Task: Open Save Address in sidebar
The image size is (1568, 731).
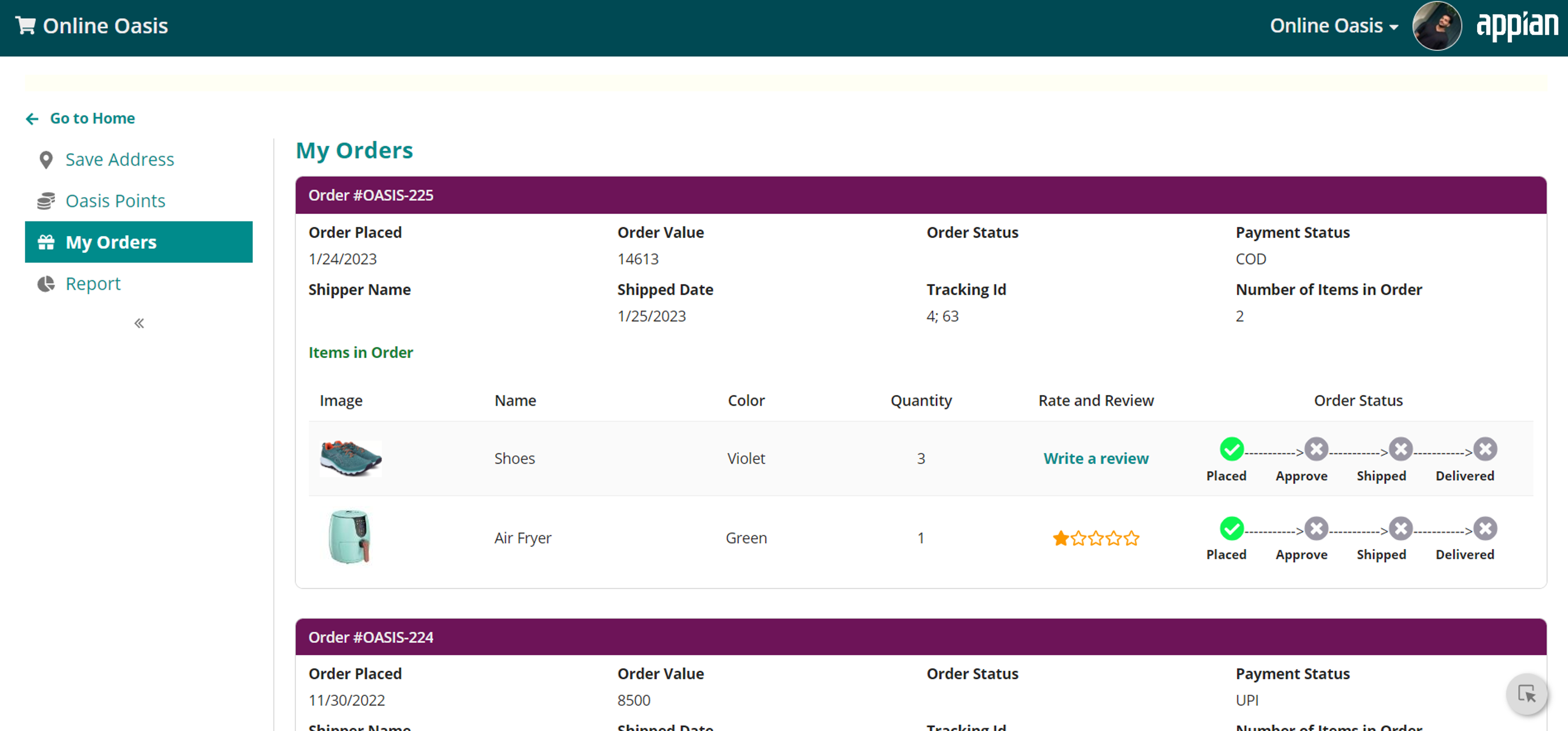Action: tap(120, 159)
